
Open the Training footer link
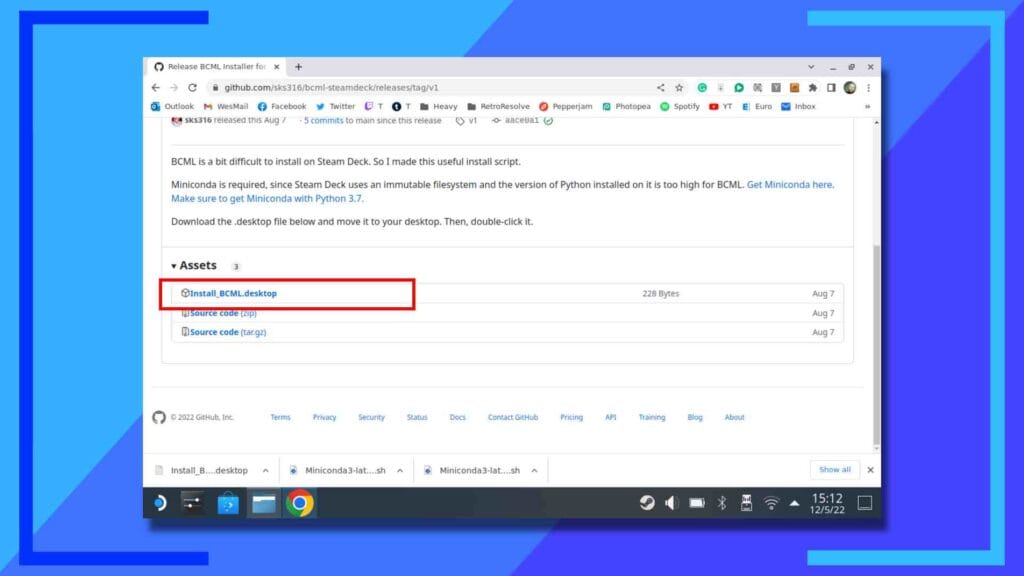click(652, 417)
